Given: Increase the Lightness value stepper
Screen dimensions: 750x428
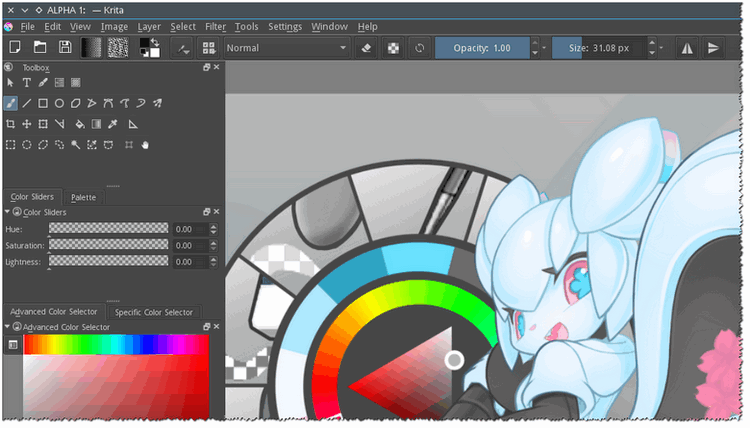Looking at the screenshot, I should tap(213, 259).
